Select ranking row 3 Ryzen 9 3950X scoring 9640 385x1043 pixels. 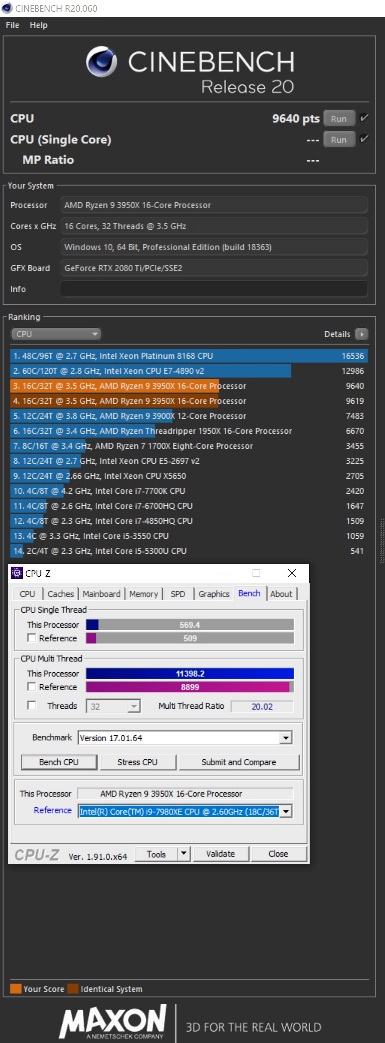point(189,386)
